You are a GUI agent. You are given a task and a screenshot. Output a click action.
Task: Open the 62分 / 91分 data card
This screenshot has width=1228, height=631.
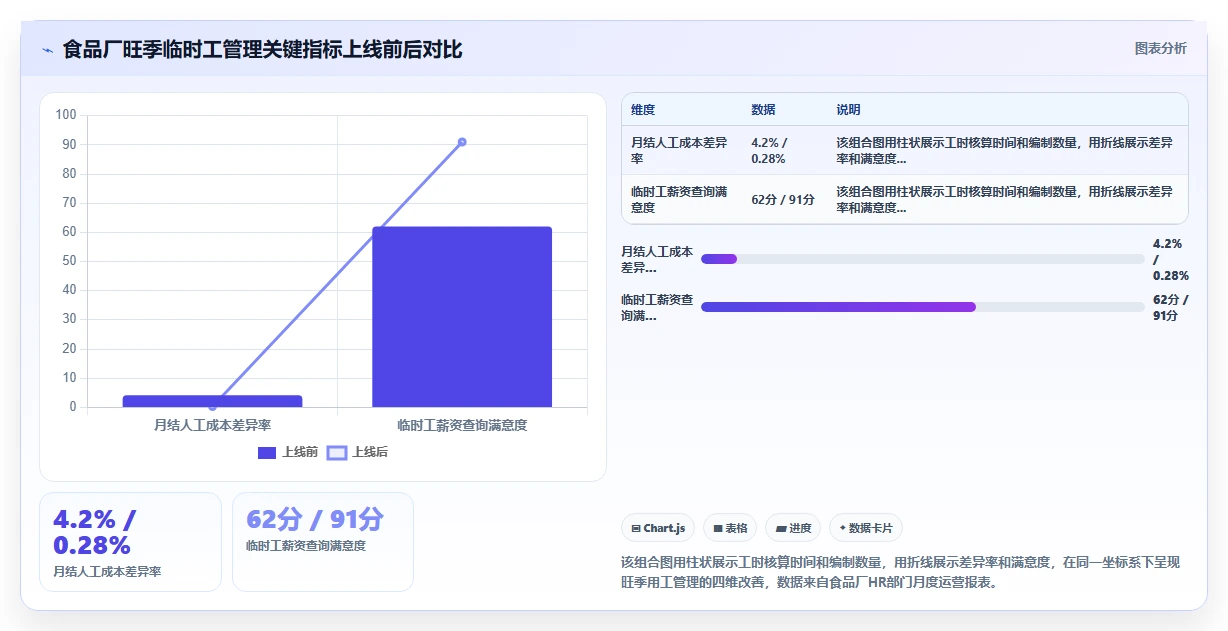click(x=323, y=542)
